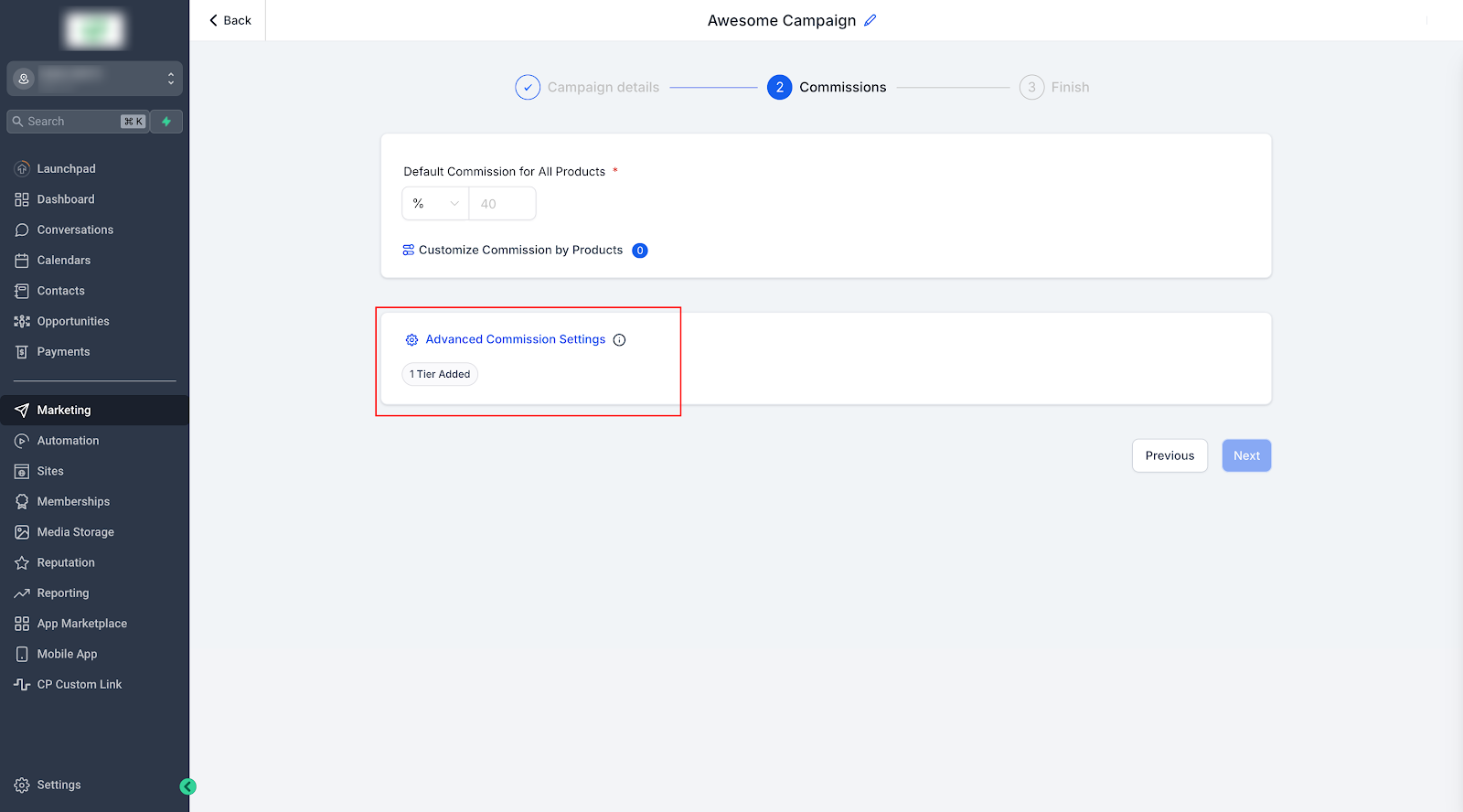Jump to the Finish step

pyautogui.click(x=1054, y=87)
